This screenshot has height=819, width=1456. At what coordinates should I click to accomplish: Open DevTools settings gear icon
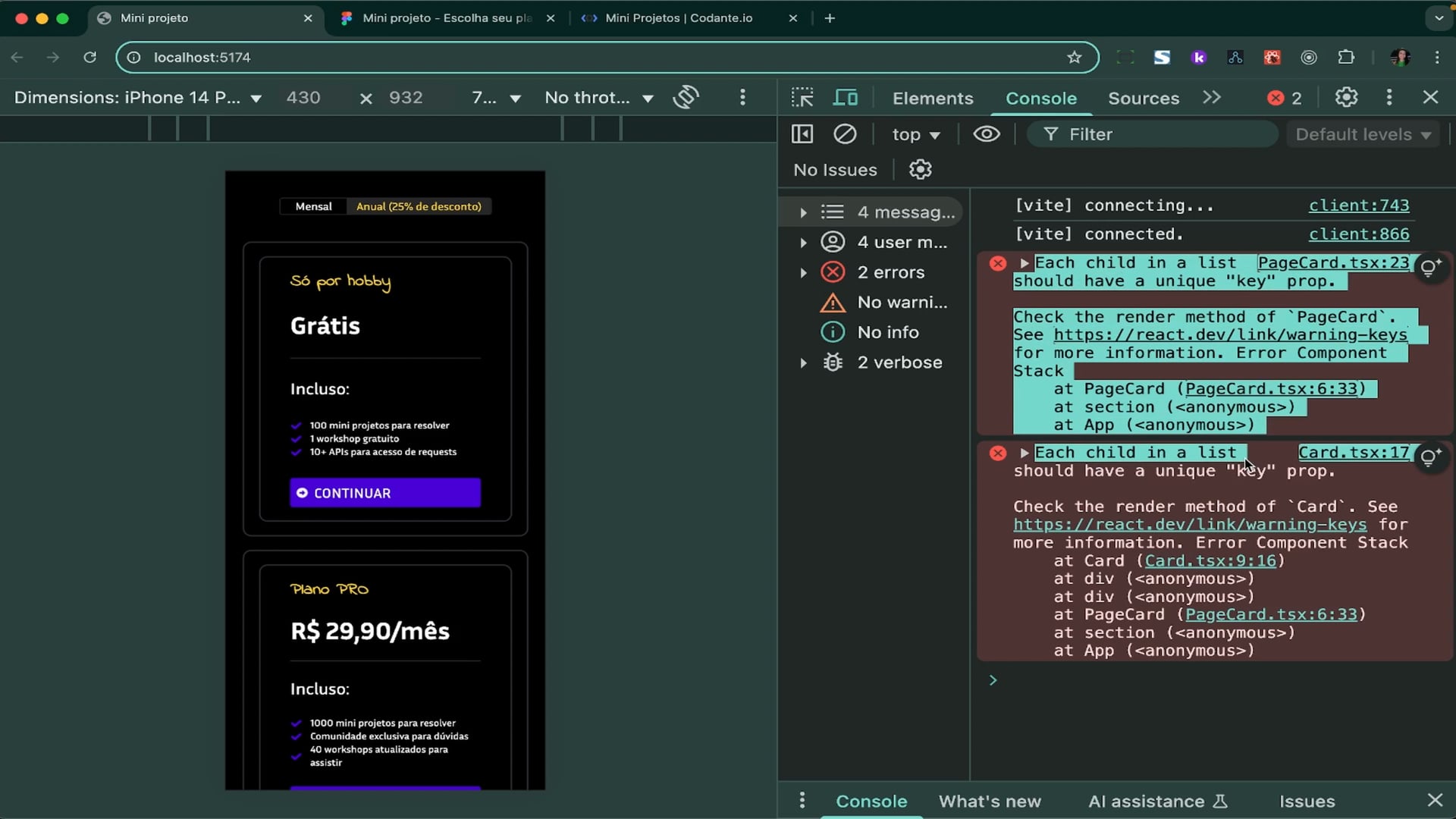1346,97
